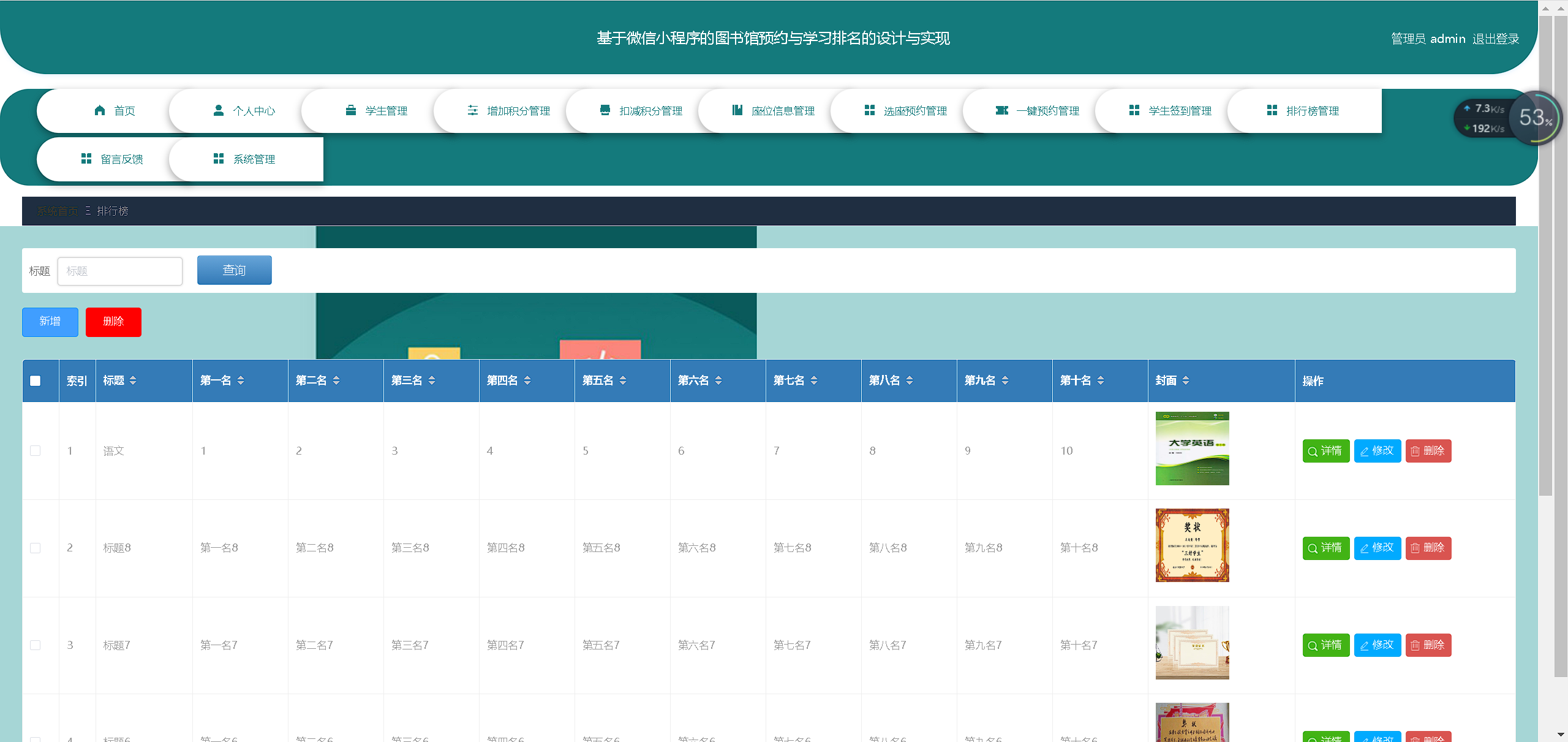Viewport: 1568px width, 742px height.
Task: Check the row checkbox for 标题8
Action: point(36,548)
